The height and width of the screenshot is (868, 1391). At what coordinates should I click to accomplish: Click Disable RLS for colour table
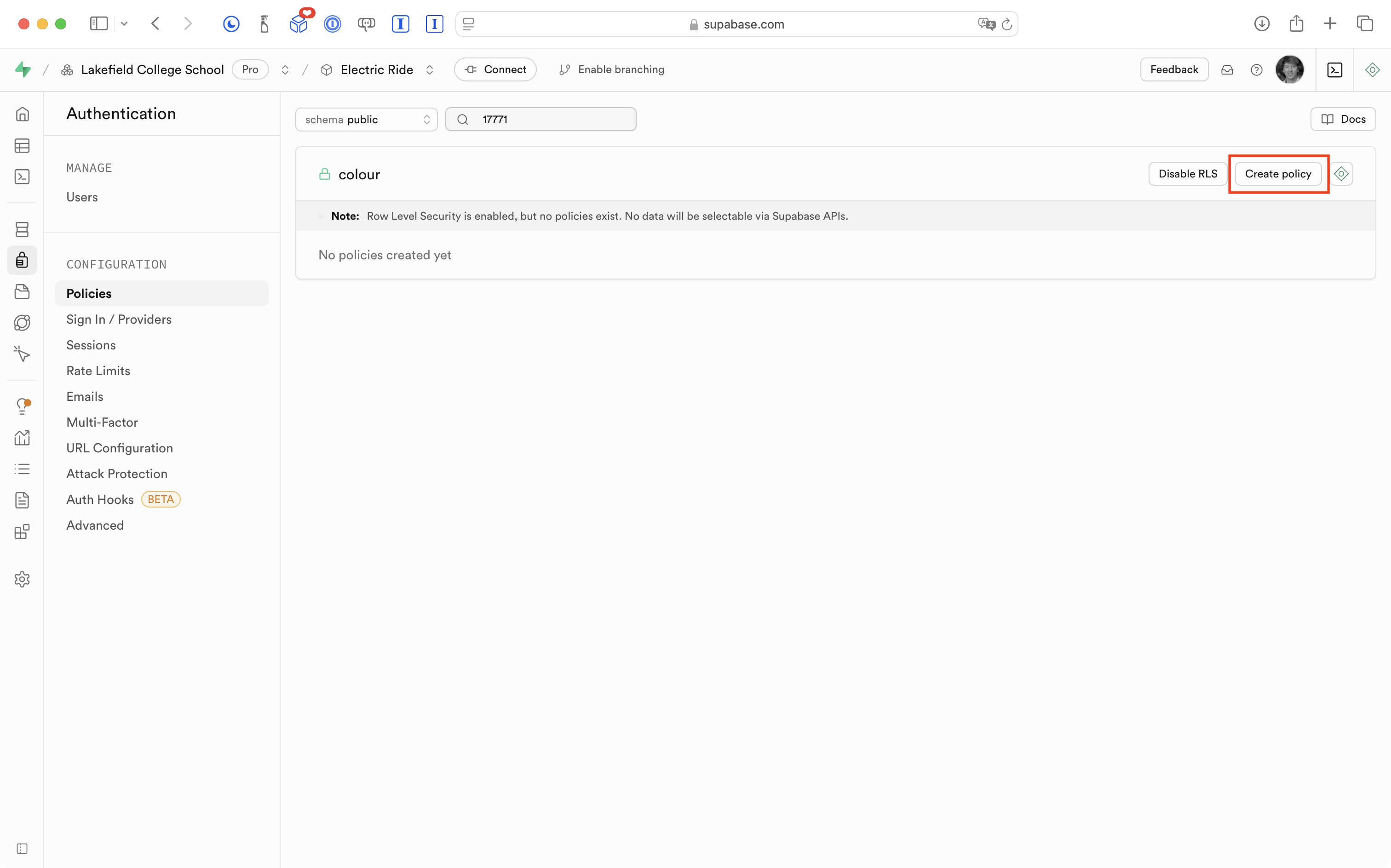pos(1187,174)
